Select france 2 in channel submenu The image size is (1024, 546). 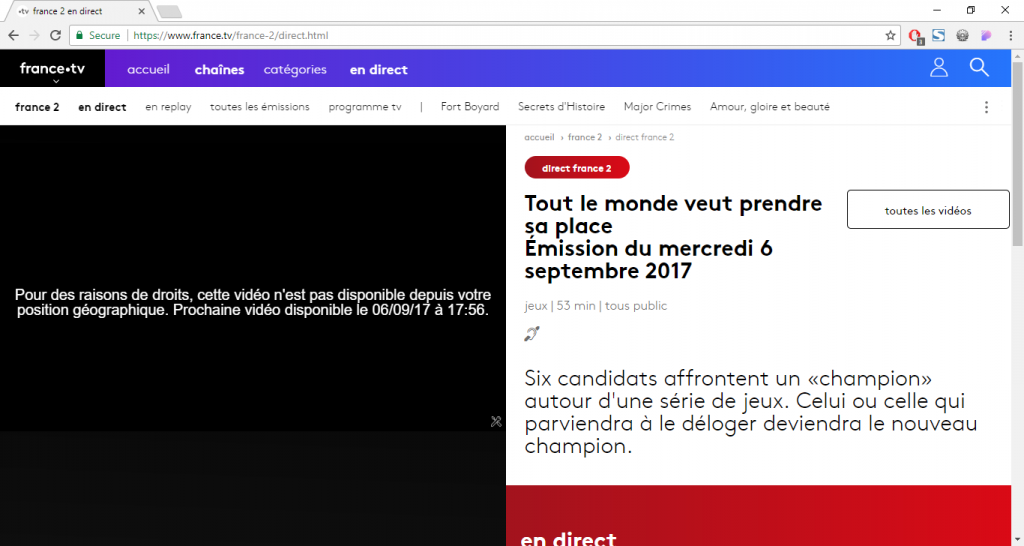coord(37,107)
